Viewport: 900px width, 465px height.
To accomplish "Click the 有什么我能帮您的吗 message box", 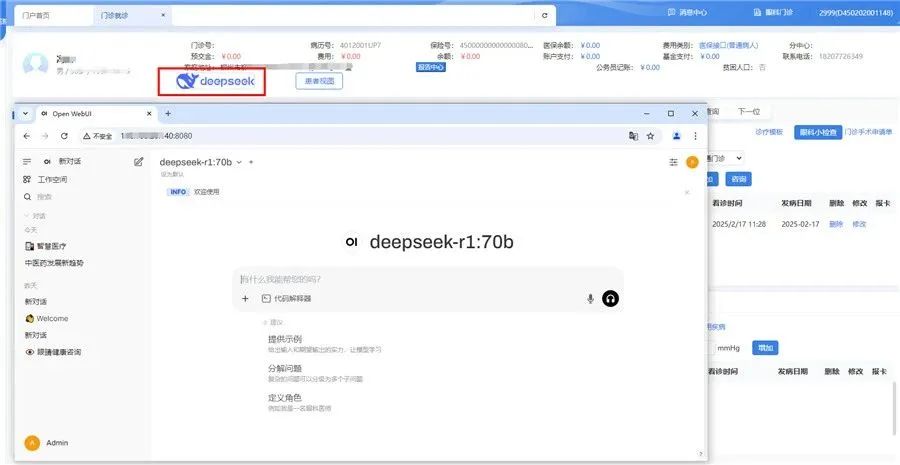I will (428, 280).
